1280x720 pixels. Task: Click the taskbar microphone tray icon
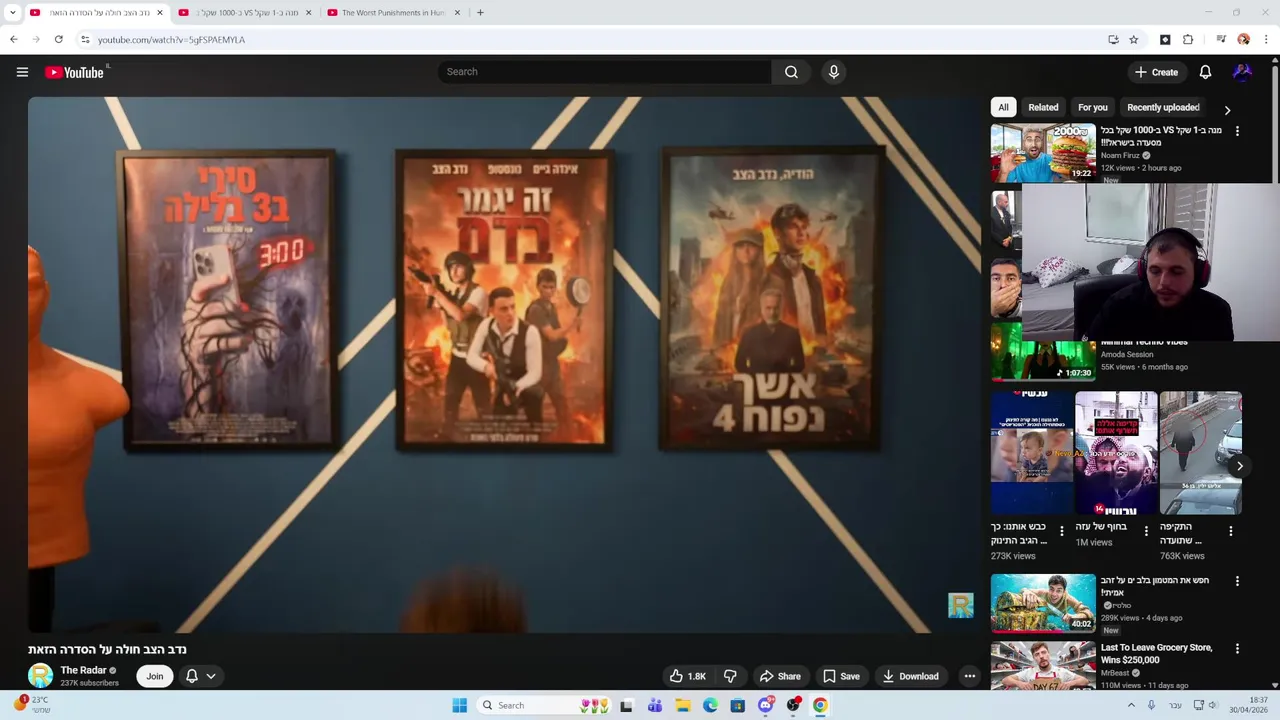[1152, 705]
